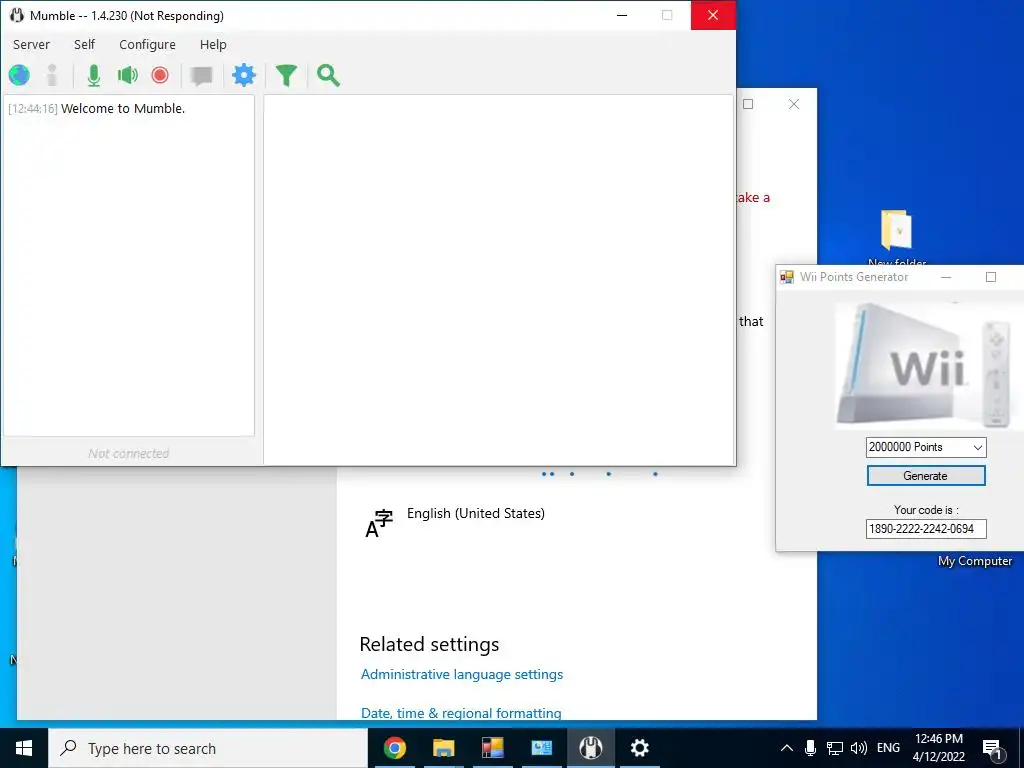
Task: Click the ENG language indicator
Action: (x=888, y=748)
